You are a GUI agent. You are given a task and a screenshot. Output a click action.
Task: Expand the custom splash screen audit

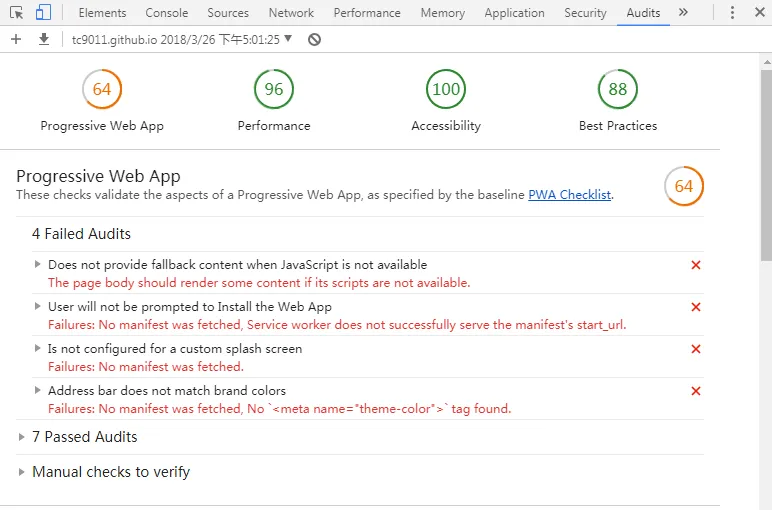click(x=174, y=349)
